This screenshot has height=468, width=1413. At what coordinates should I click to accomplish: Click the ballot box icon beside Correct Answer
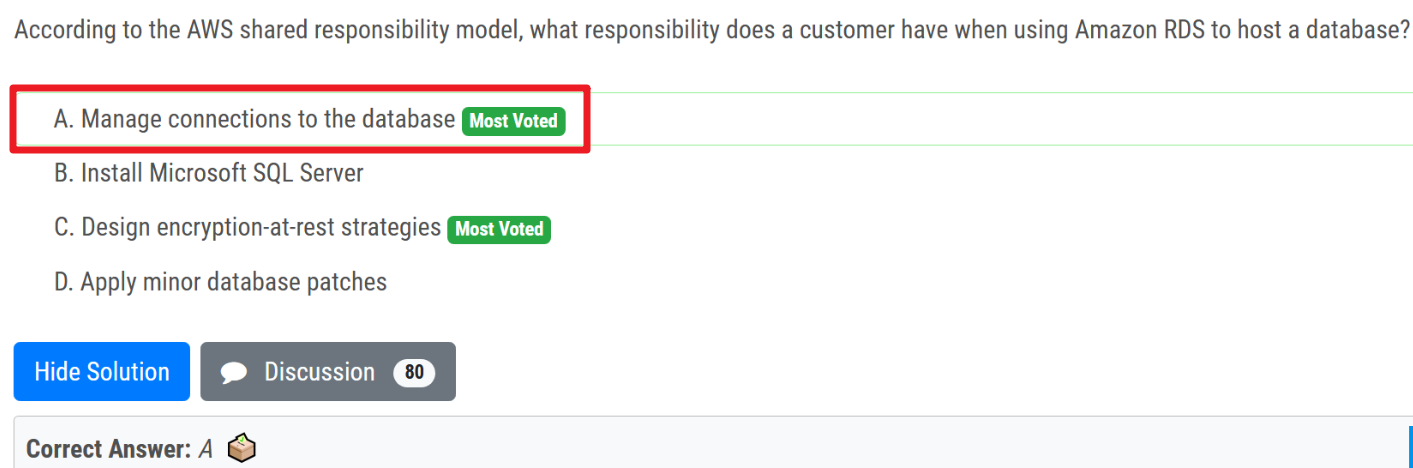[241, 449]
